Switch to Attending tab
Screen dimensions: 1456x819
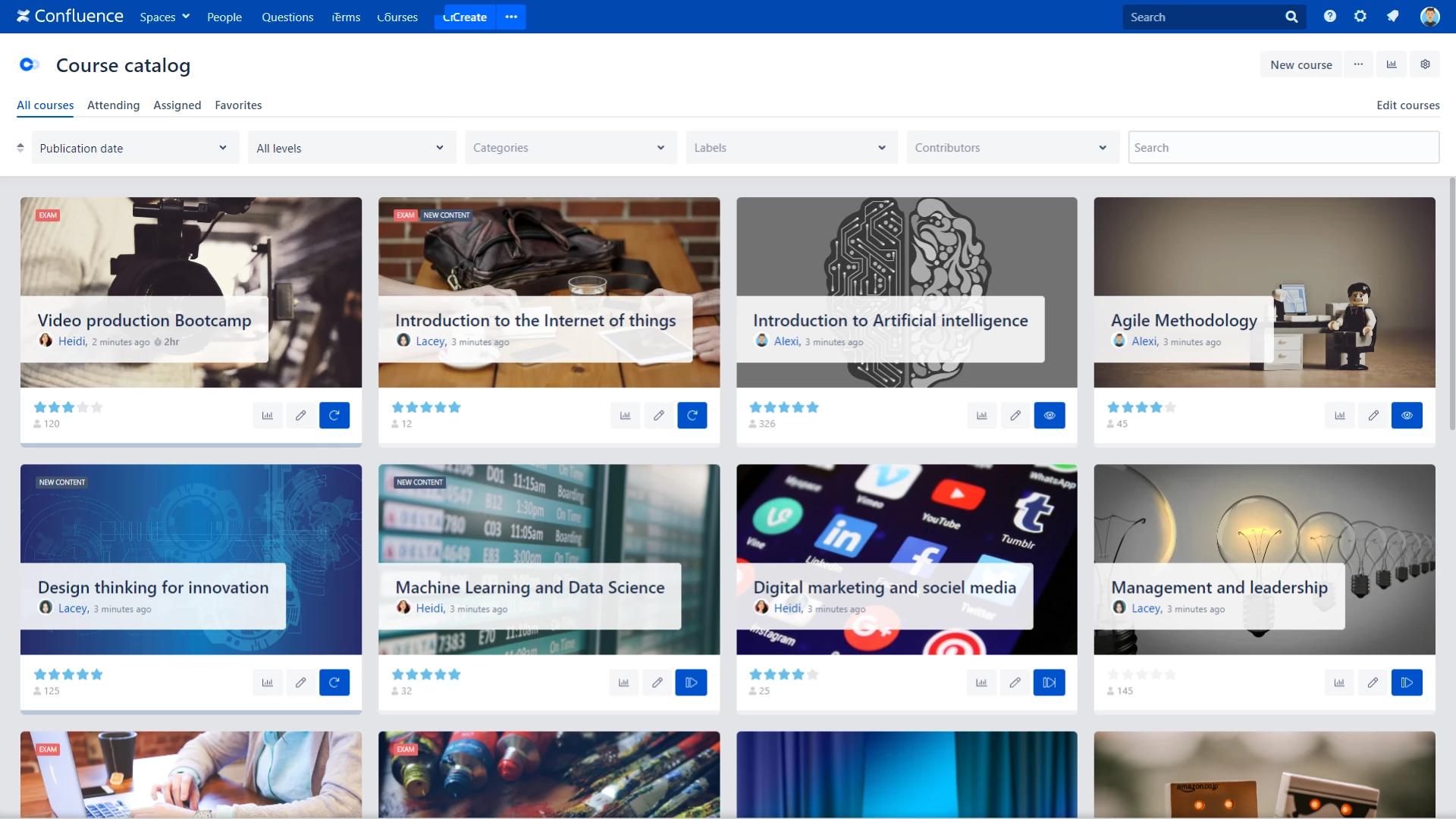point(114,105)
